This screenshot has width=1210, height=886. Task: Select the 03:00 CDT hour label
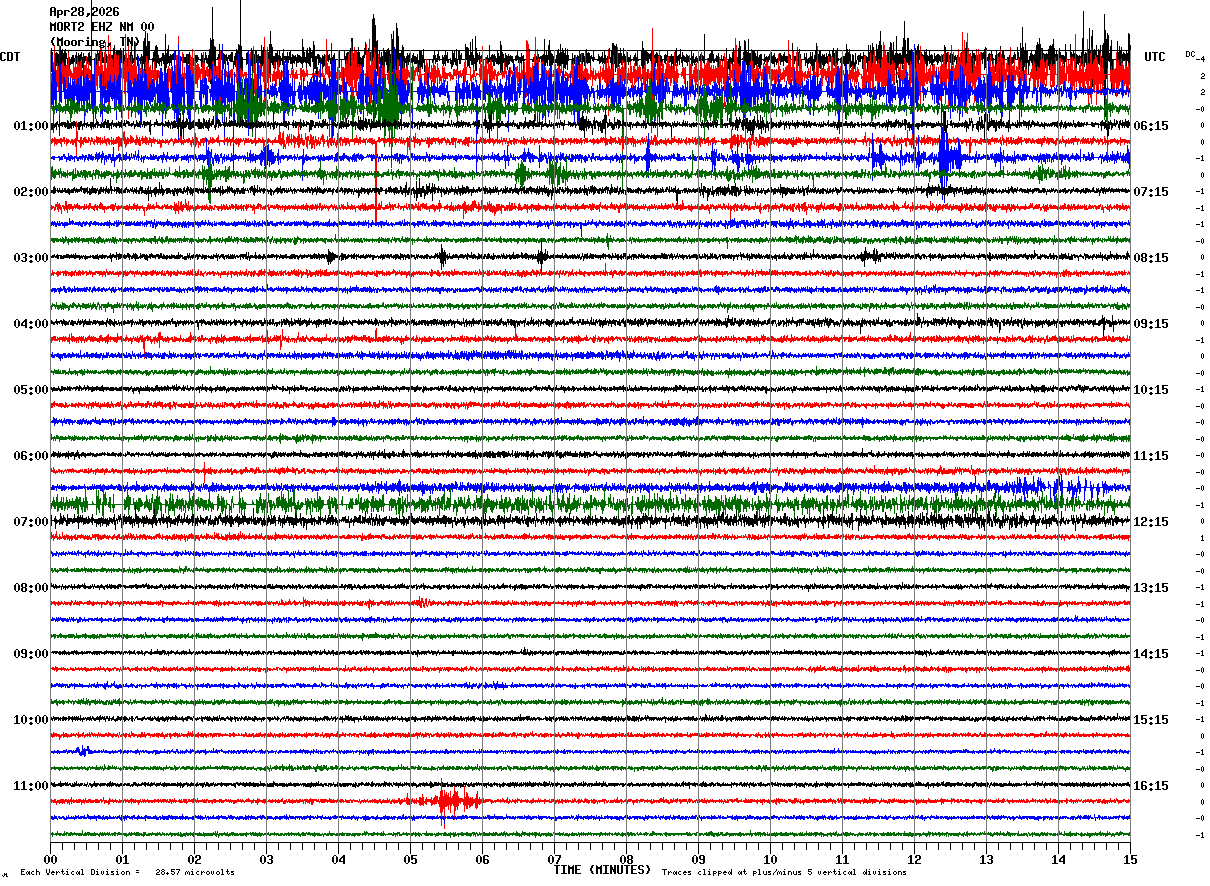[x=31, y=258]
